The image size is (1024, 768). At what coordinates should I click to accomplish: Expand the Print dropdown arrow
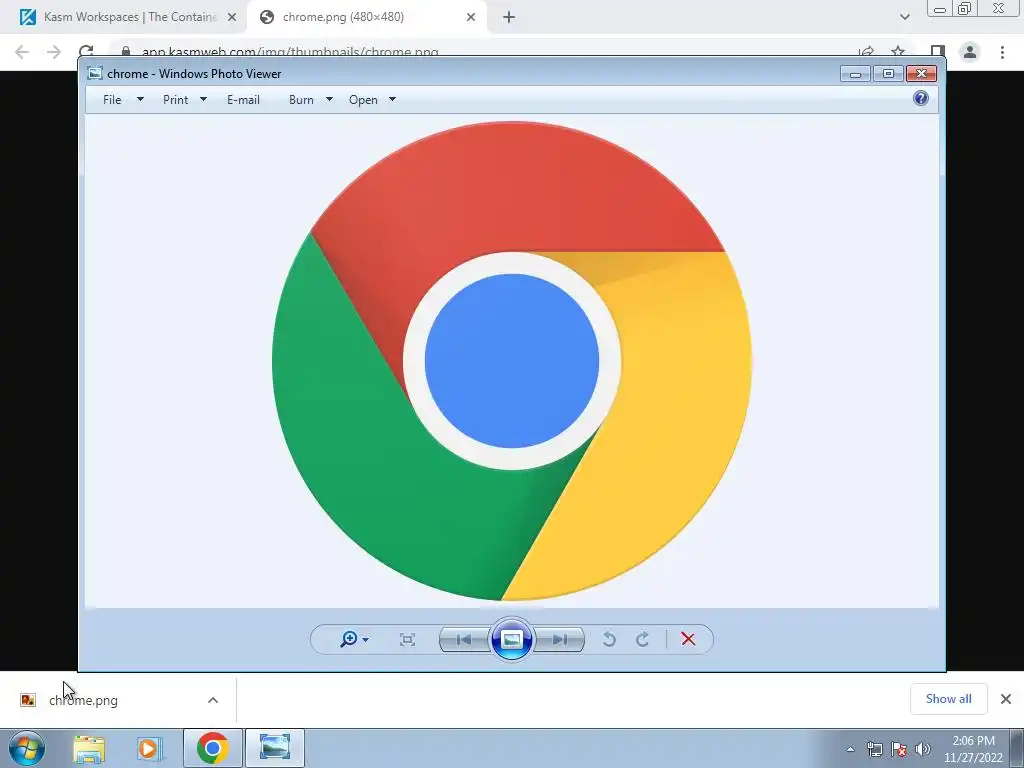(203, 99)
